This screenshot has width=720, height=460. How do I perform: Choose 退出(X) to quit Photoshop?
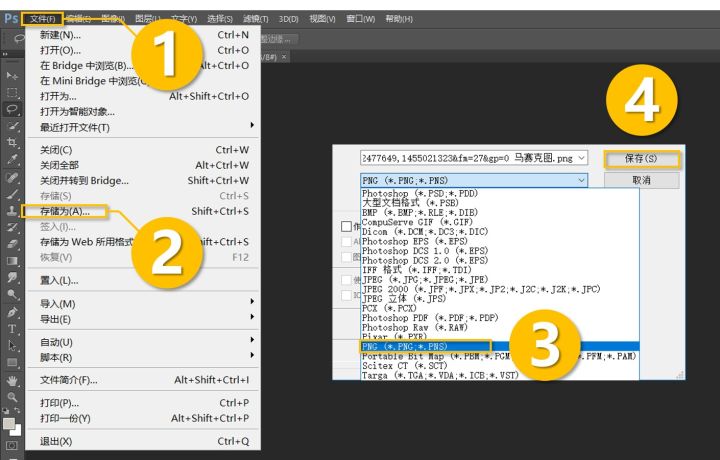coord(143,441)
